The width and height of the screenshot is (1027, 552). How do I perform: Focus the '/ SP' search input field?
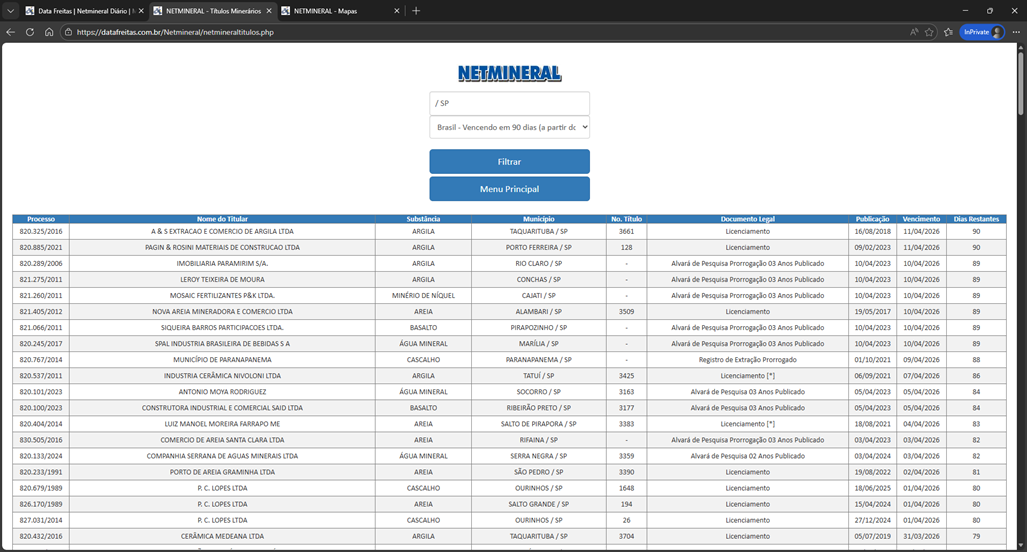pos(509,103)
